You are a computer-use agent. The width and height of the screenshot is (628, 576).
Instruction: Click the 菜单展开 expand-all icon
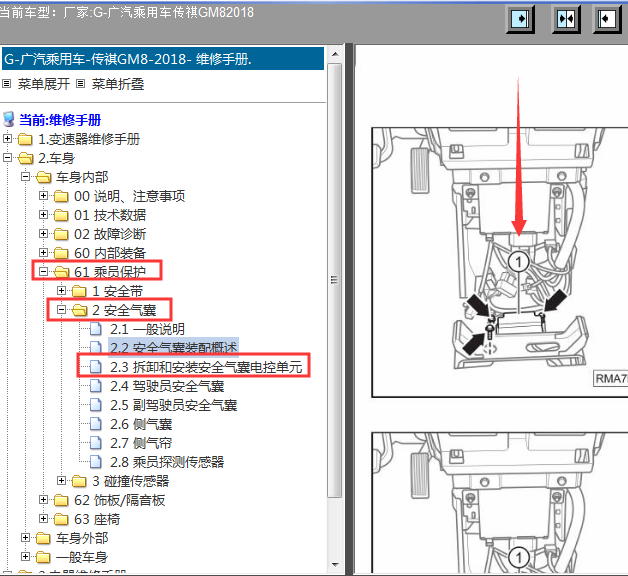(6, 84)
